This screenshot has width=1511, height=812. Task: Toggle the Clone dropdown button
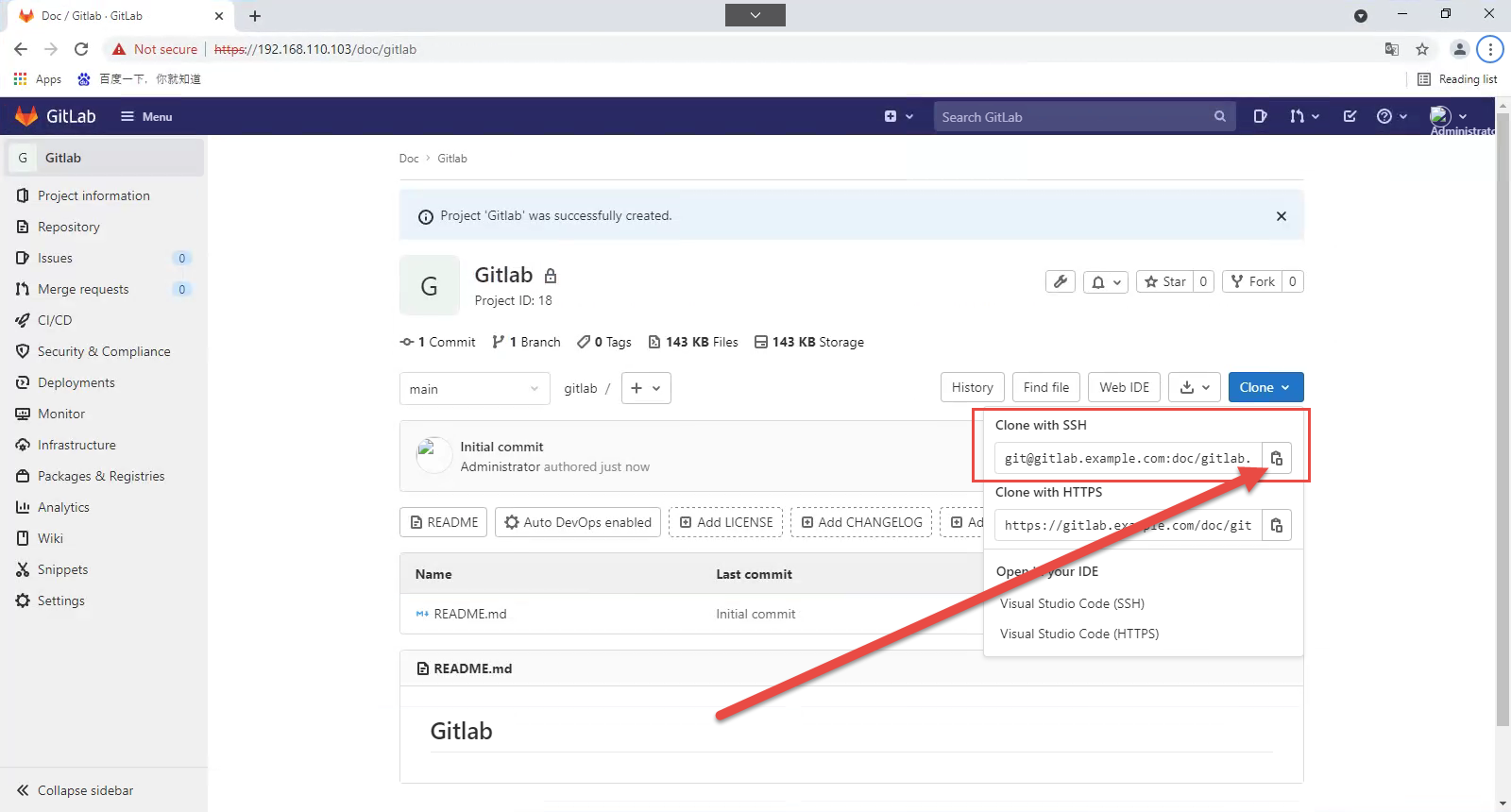(x=1265, y=387)
